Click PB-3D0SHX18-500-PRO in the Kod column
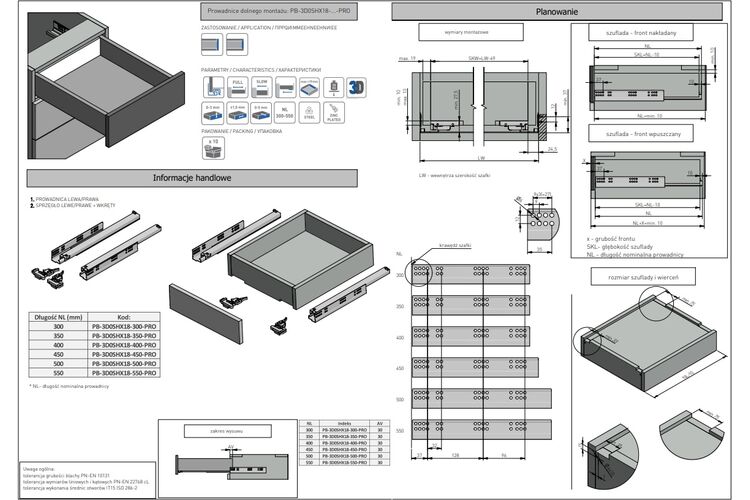This screenshot has height=500, width=750. click(124, 364)
